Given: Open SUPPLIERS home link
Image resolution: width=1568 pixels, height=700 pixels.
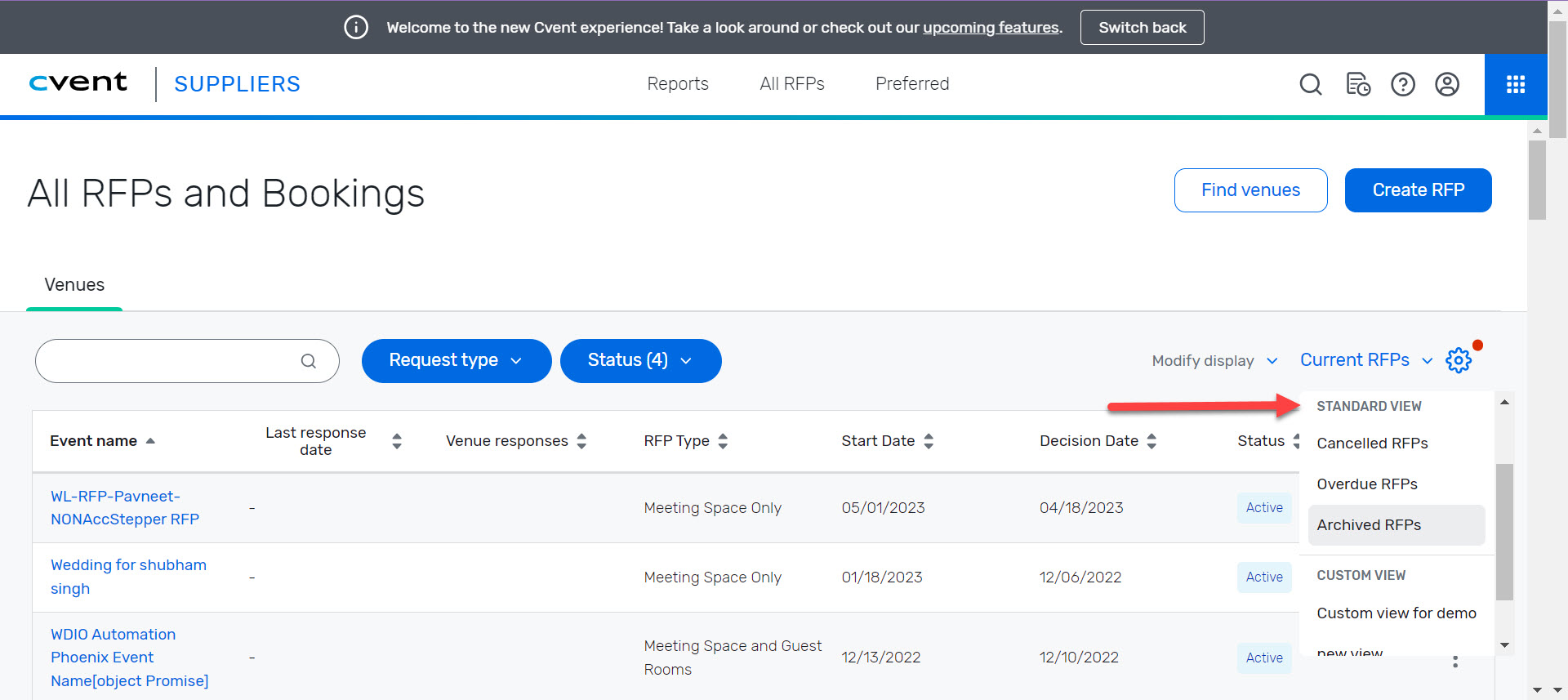Looking at the screenshot, I should click(237, 84).
